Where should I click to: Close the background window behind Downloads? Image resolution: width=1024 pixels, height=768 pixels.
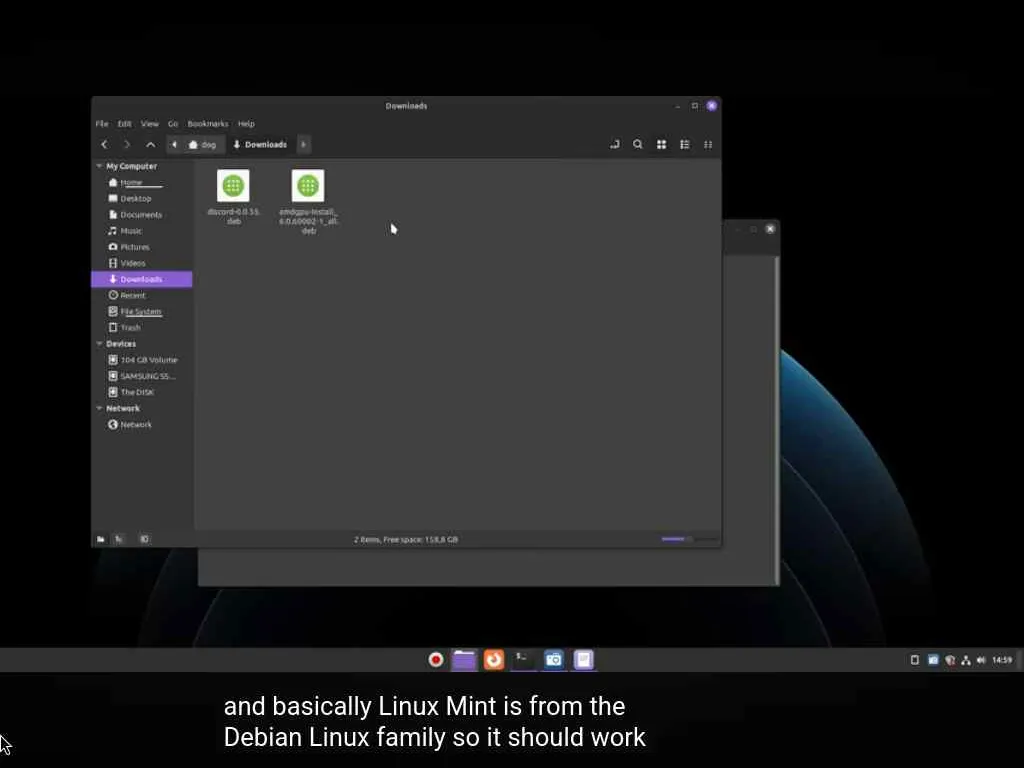pos(771,229)
